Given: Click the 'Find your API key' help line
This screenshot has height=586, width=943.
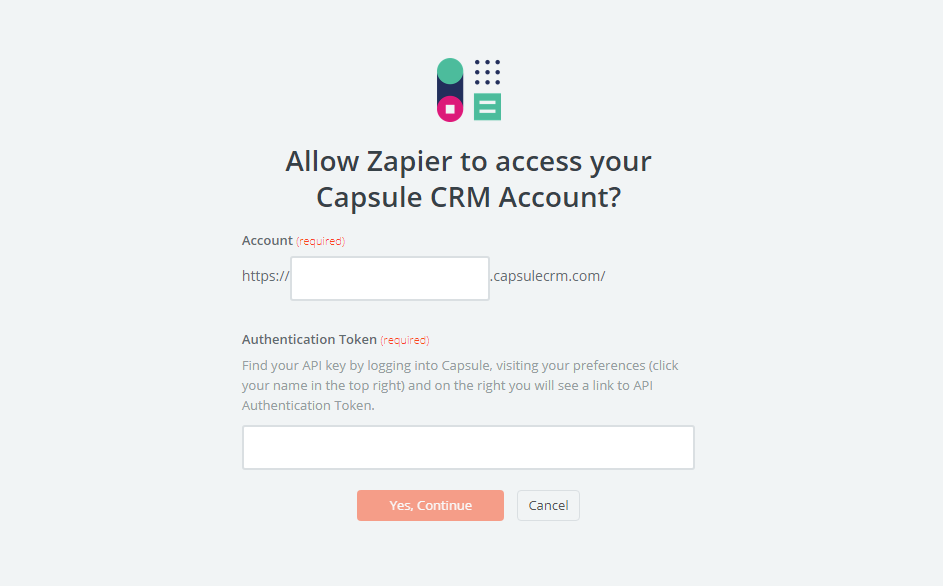Looking at the screenshot, I should (x=460, y=365).
